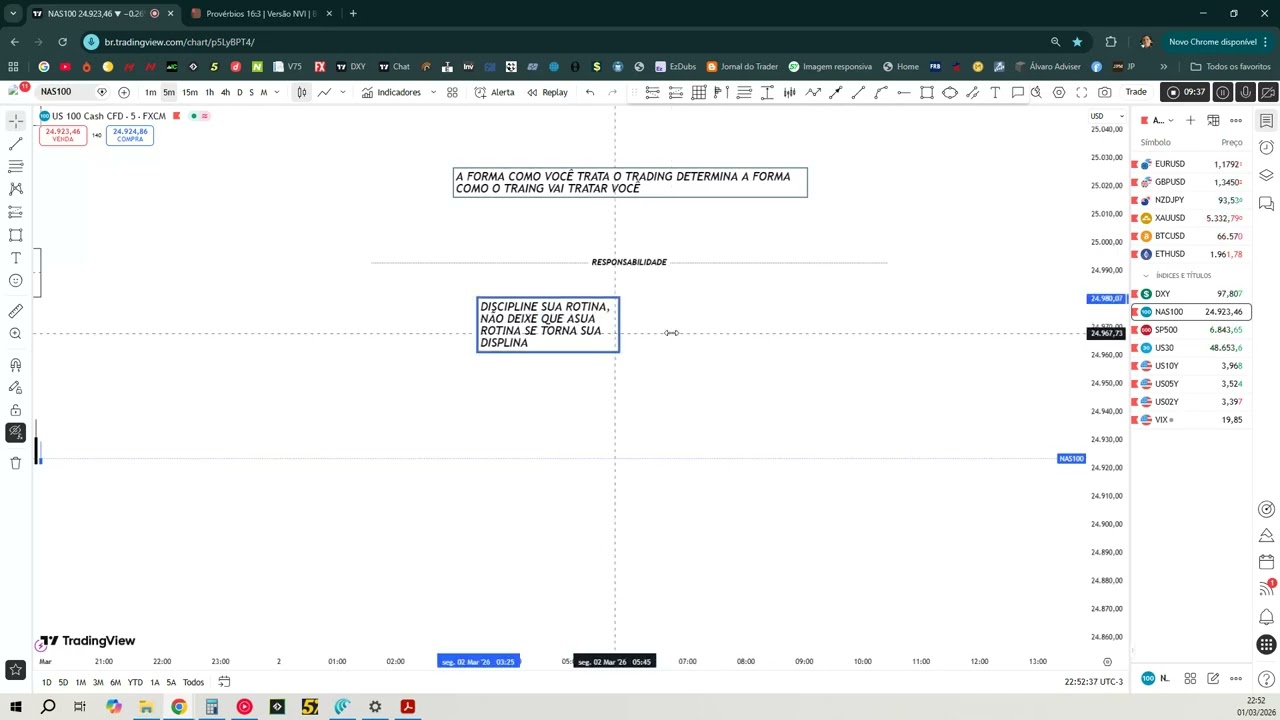The height and width of the screenshot is (720, 1280).
Task: Select XAUUSD row in the watchlist
Action: [1191, 218]
